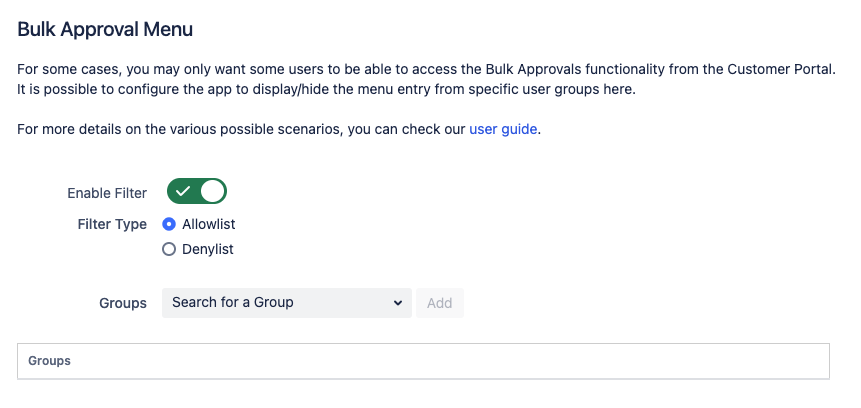Click the Groups table column header

pos(49,360)
